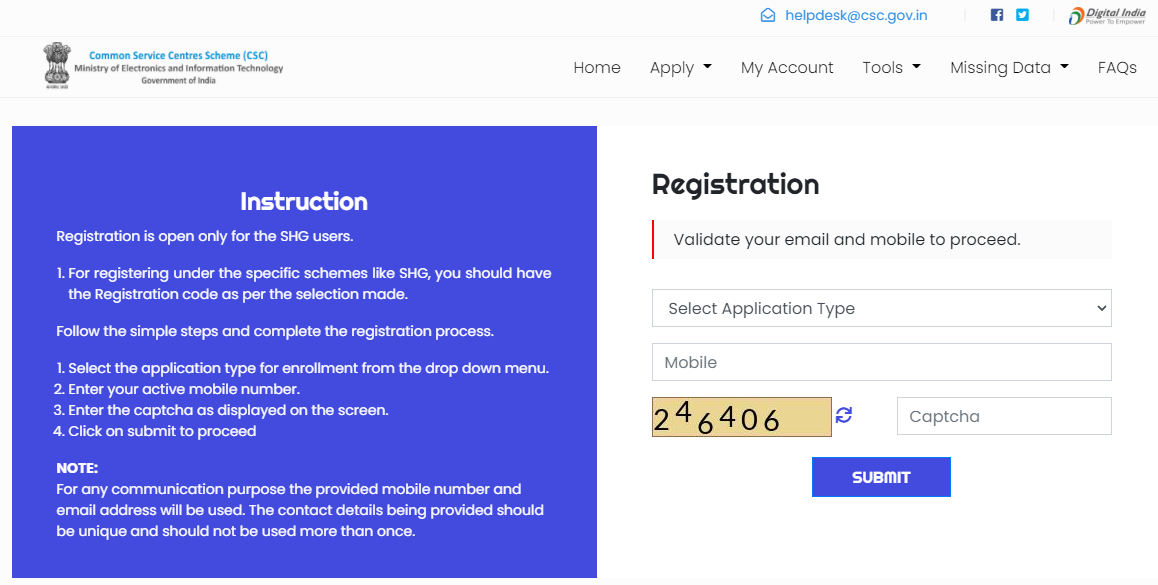Image resolution: width=1158 pixels, height=585 pixels.
Task: Open My Account page
Action: point(787,67)
